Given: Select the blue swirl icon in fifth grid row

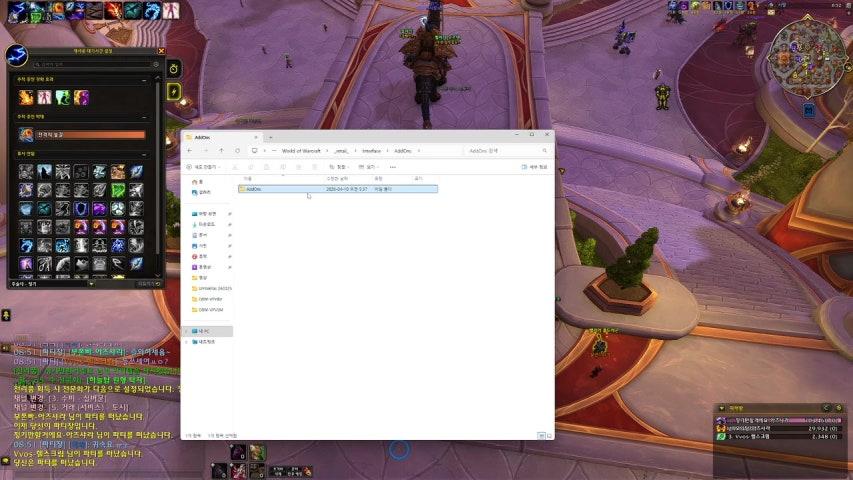Looking at the screenshot, I should pyautogui.click(x=26, y=245).
